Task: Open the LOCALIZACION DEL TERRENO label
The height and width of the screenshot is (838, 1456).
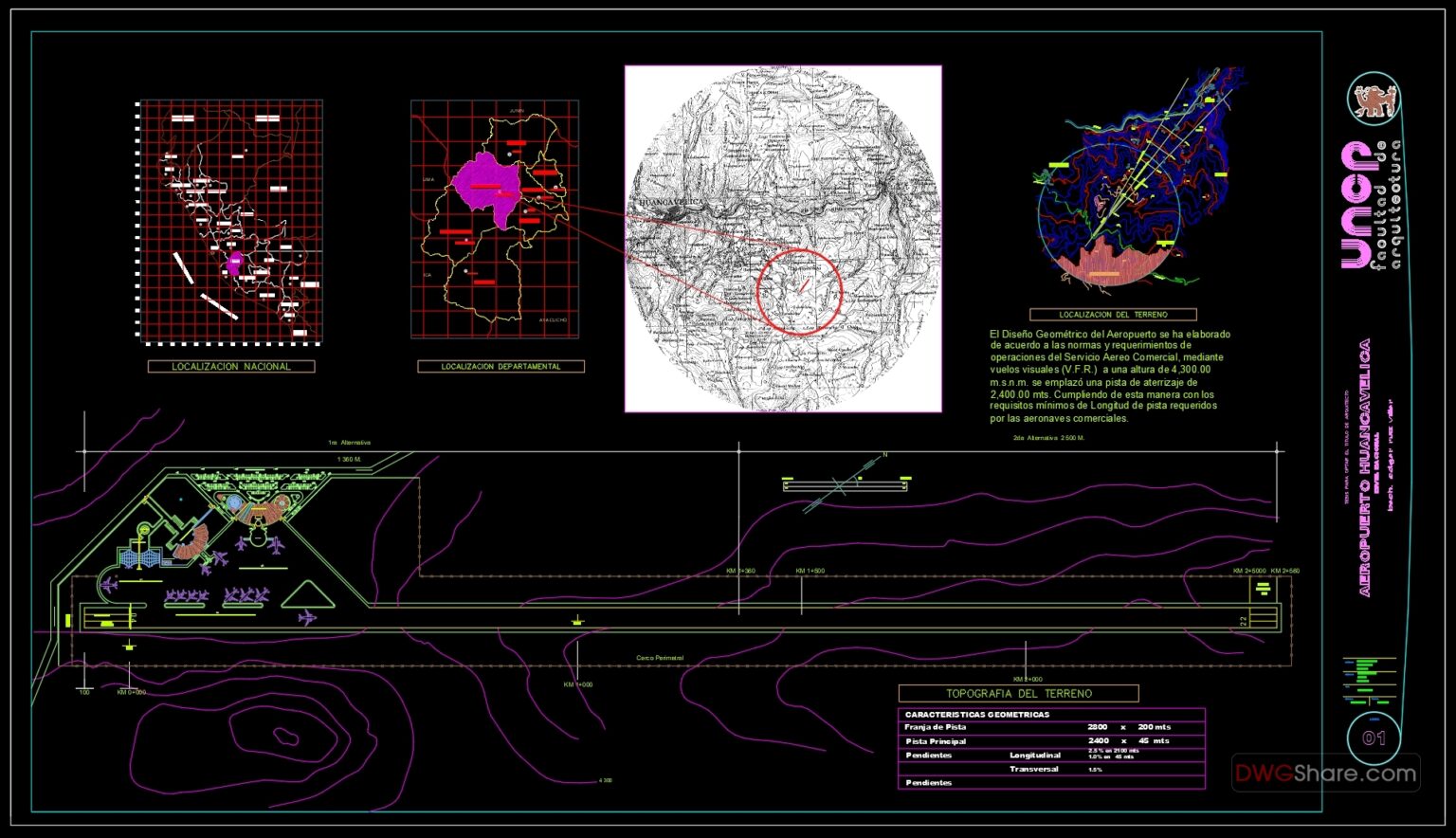Action: 1116,313
